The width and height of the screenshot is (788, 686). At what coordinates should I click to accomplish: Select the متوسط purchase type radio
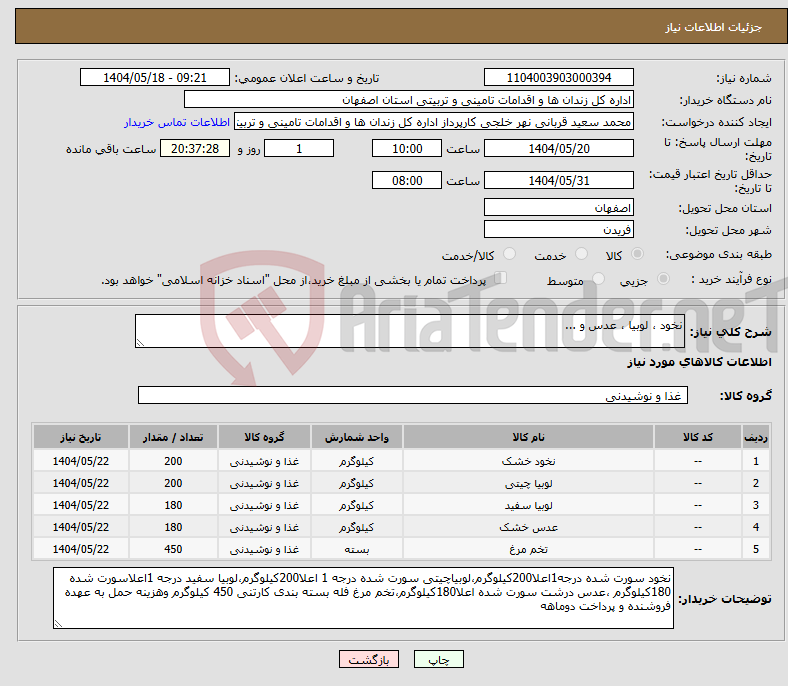click(598, 279)
